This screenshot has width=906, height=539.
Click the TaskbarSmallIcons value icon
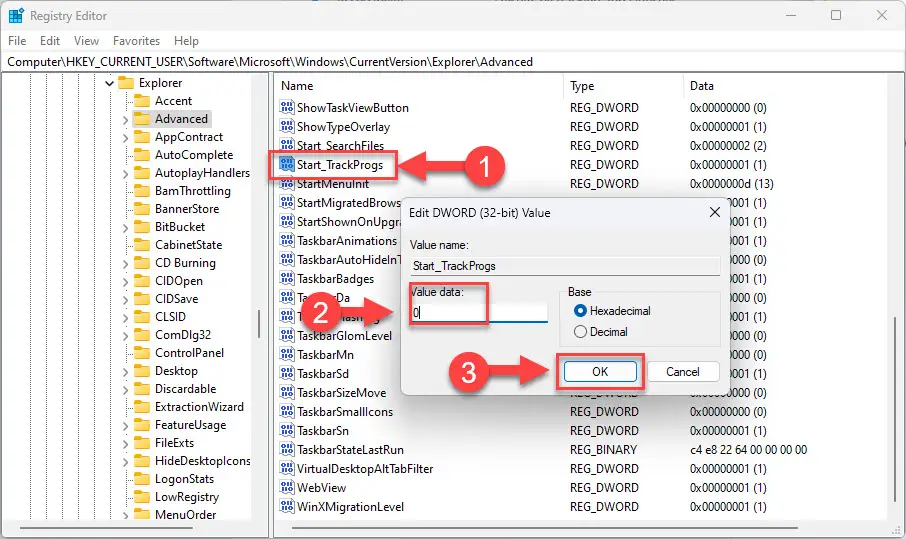[x=287, y=411]
